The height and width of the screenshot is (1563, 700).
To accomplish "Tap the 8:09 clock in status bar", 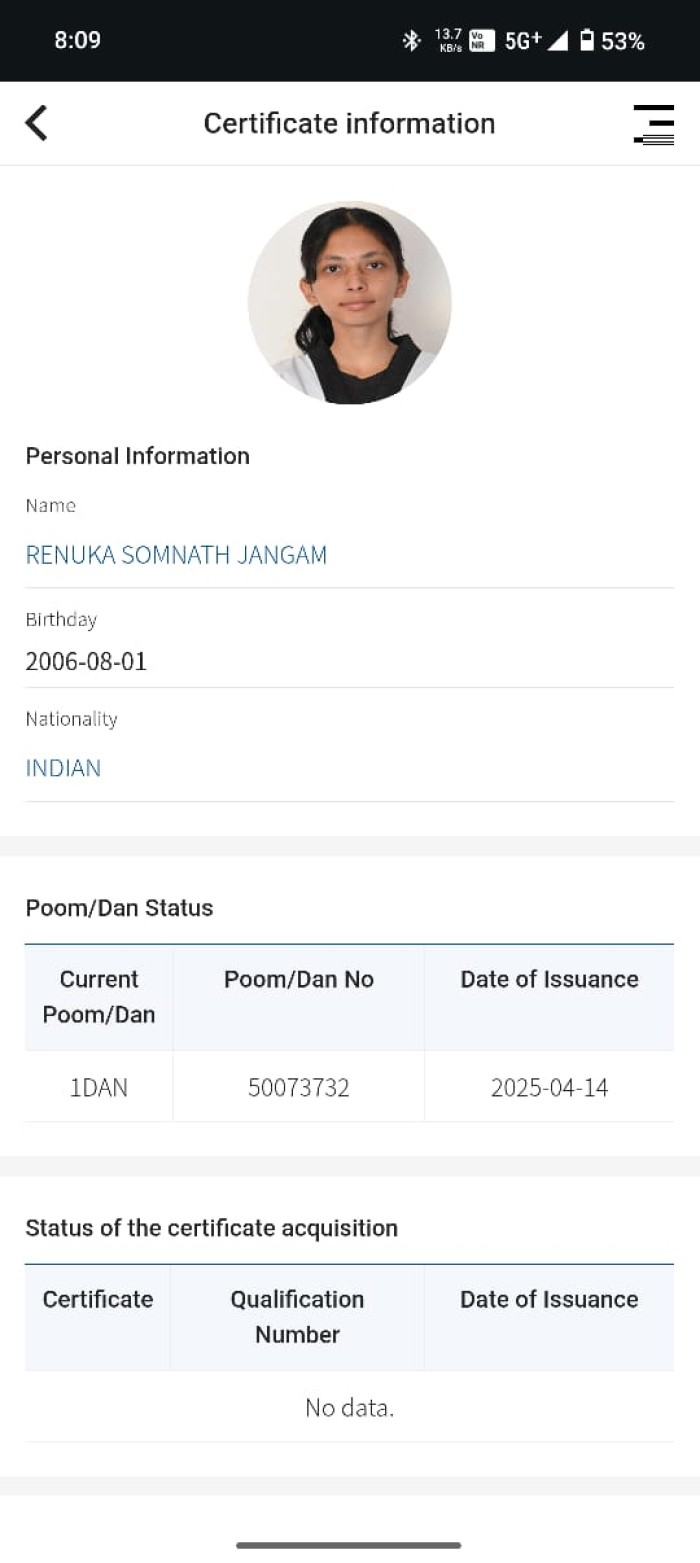I will (x=77, y=40).
